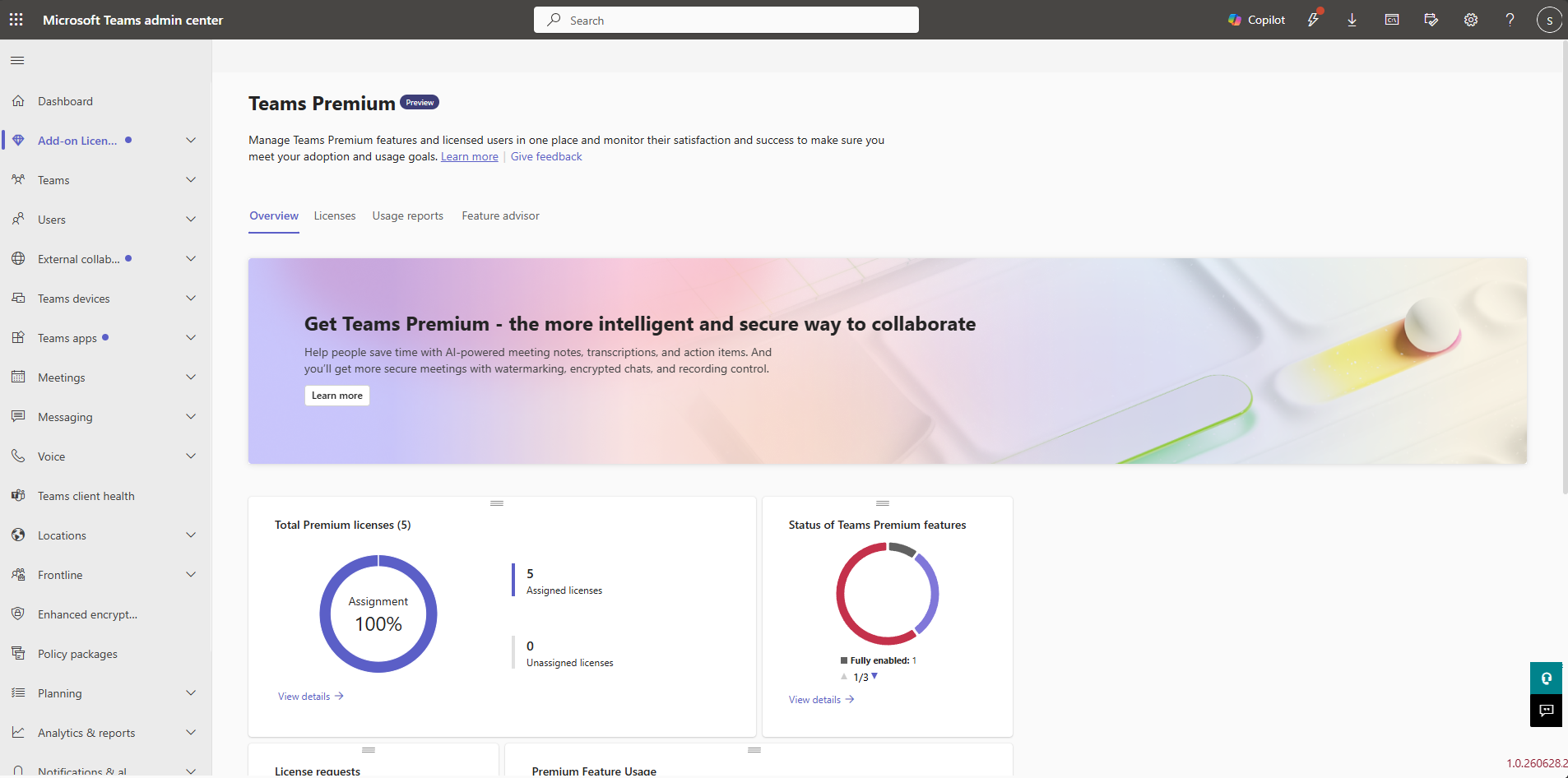
Task: Open the Cloud Shell icon in header
Action: tap(1392, 20)
